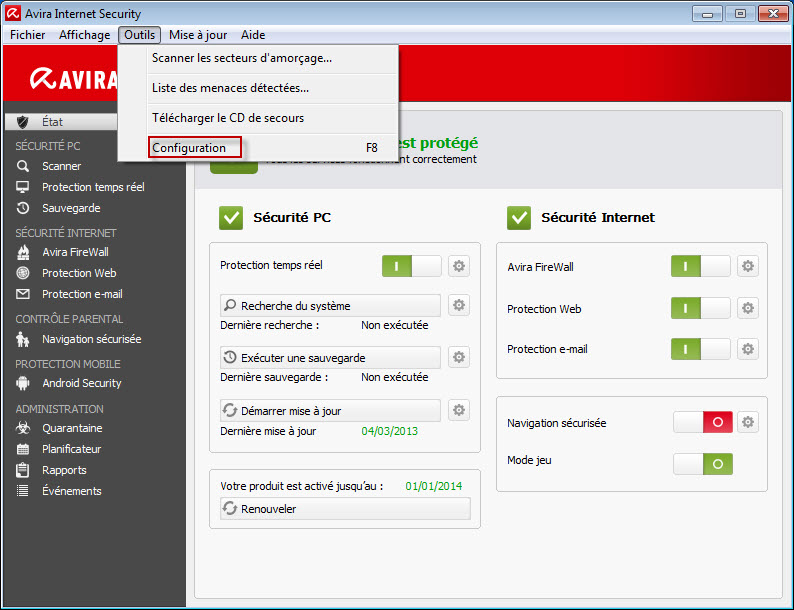Open Scanner section in sidebar
This screenshot has height=610, width=794.
[x=61, y=166]
